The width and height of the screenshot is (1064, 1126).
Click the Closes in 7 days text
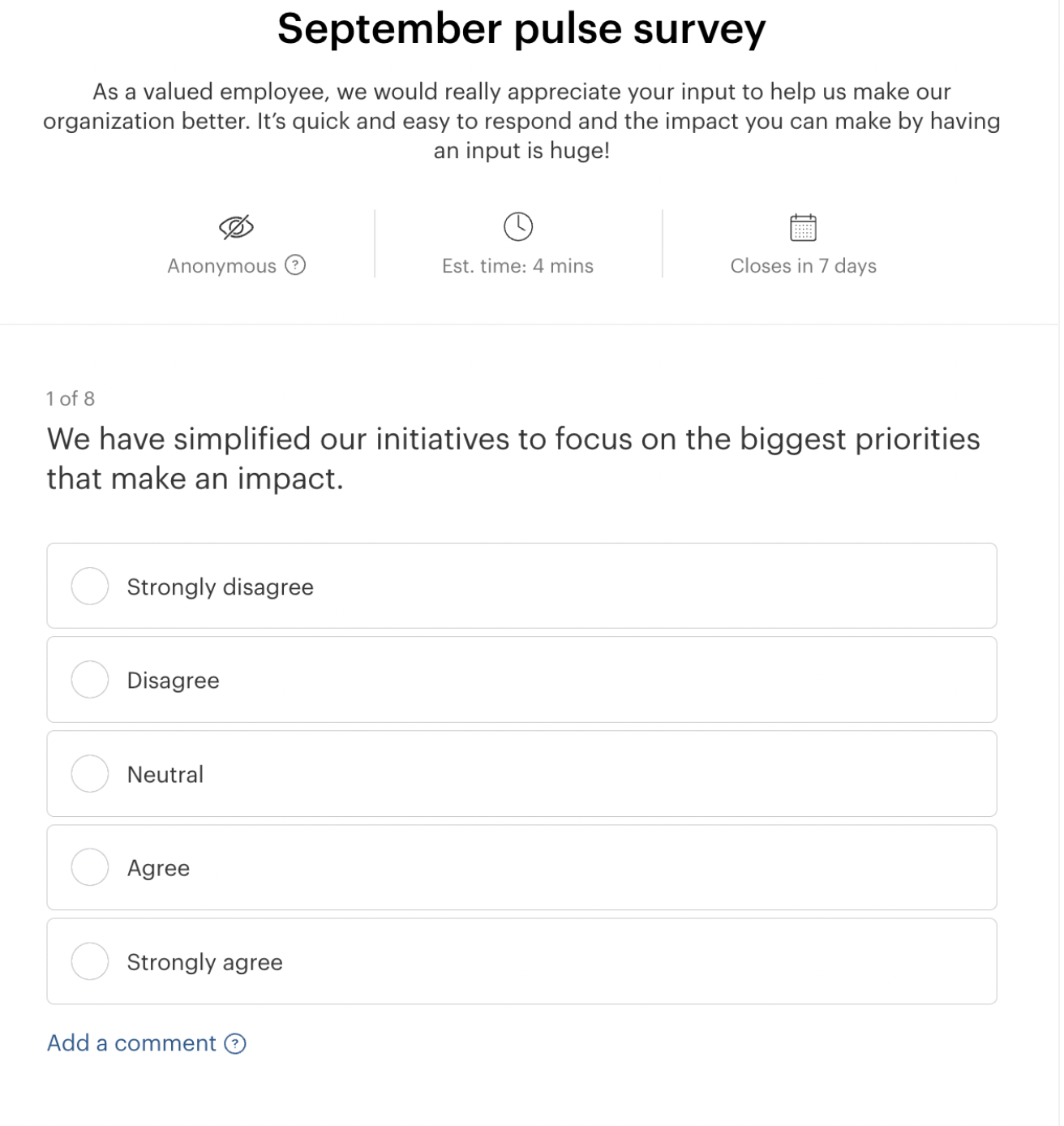pos(803,266)
